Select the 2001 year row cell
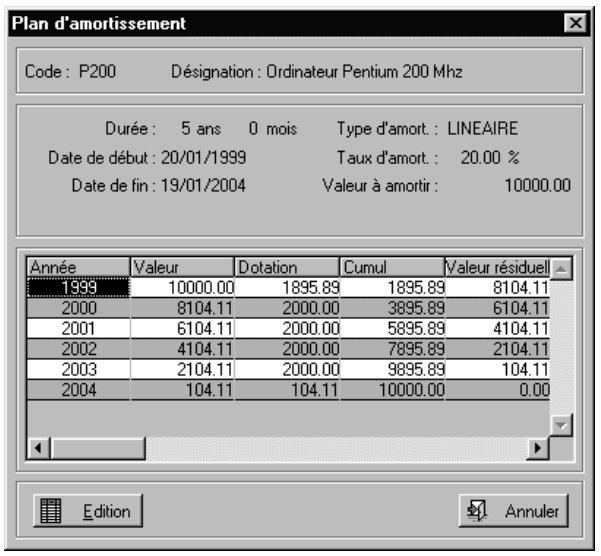This screenshot has width=601, height=556. coord(79,328)
